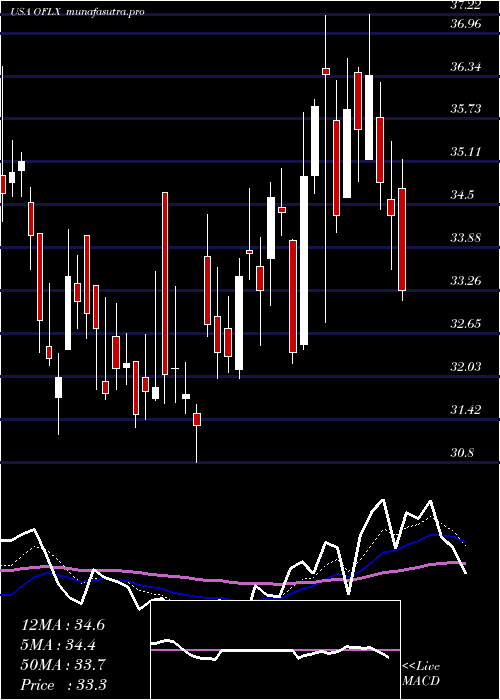Click the 33.88 price label
This screenshot has height=700, width=500.
[465, 238]
